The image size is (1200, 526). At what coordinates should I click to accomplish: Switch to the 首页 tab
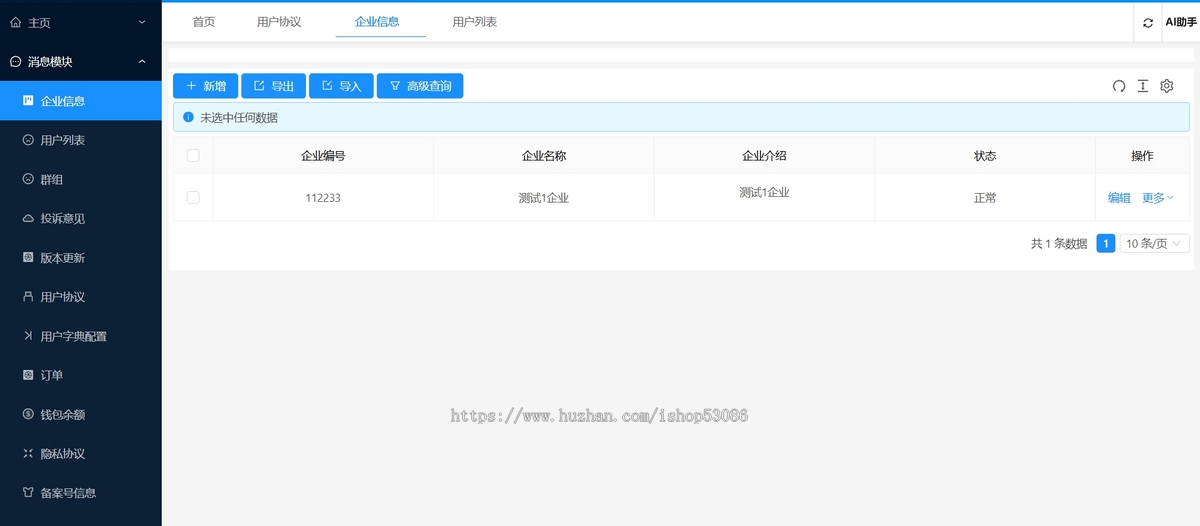click(204, 22)
